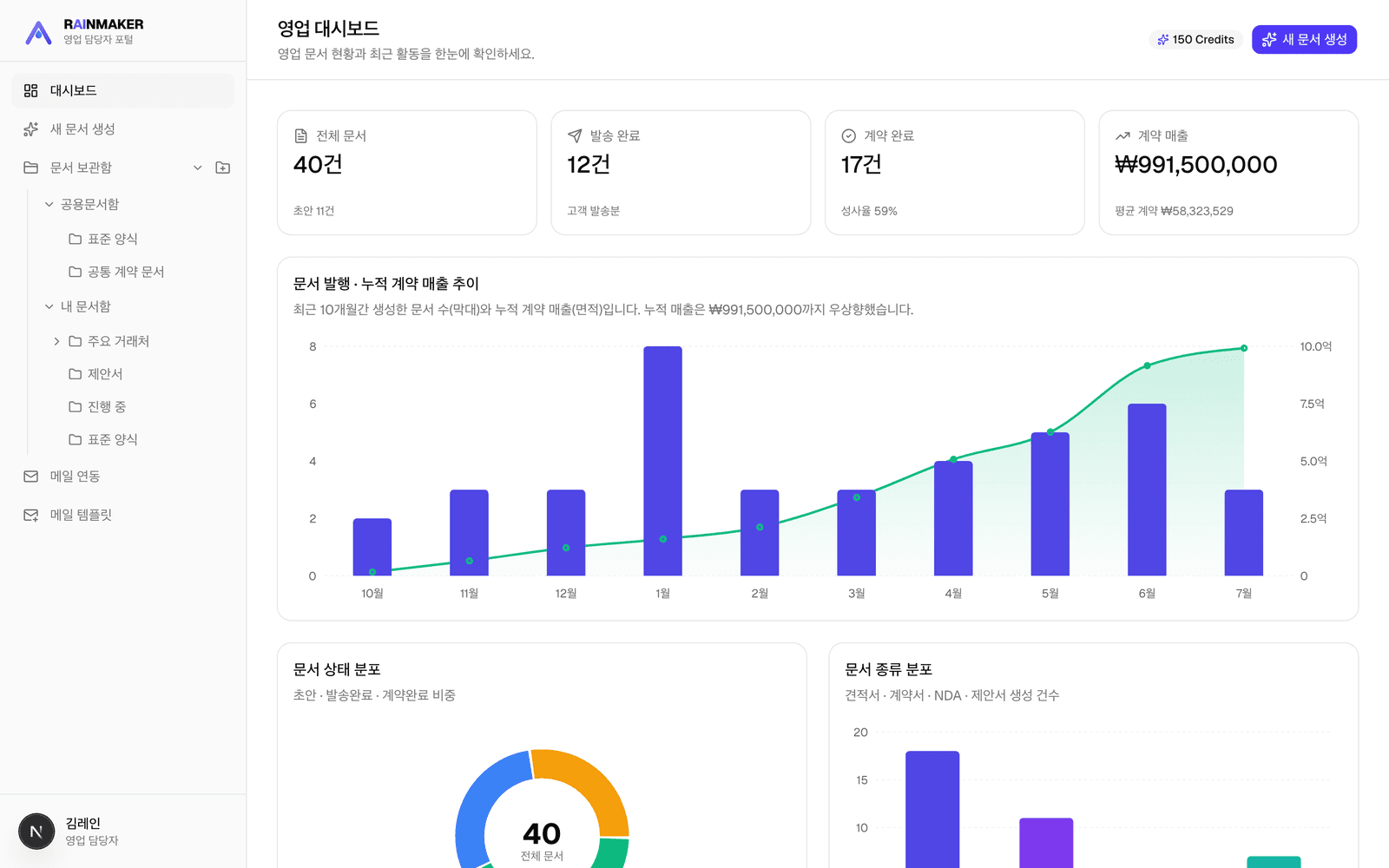The width and height of the screenshot is (1389, 868).
Task: Open the 주요 거래처 folder
Action: (118, 341)
